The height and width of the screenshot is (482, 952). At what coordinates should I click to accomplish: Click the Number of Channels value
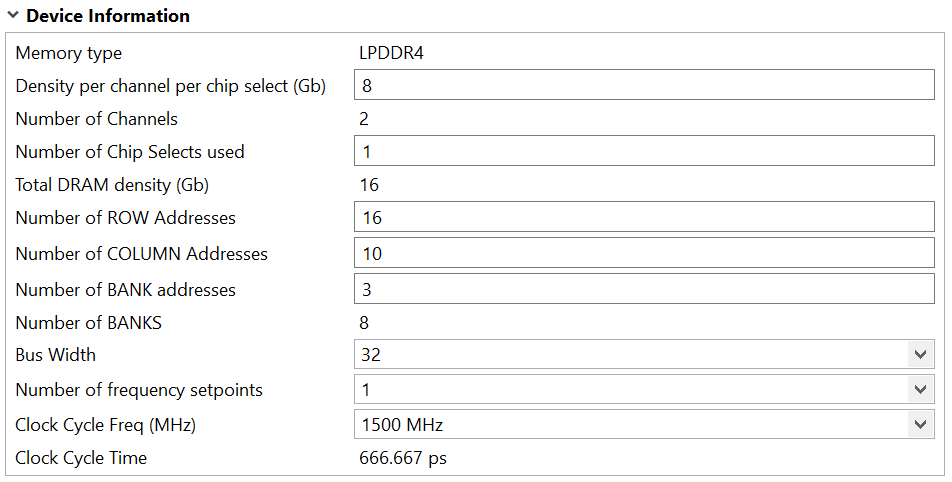coord(364,119)
